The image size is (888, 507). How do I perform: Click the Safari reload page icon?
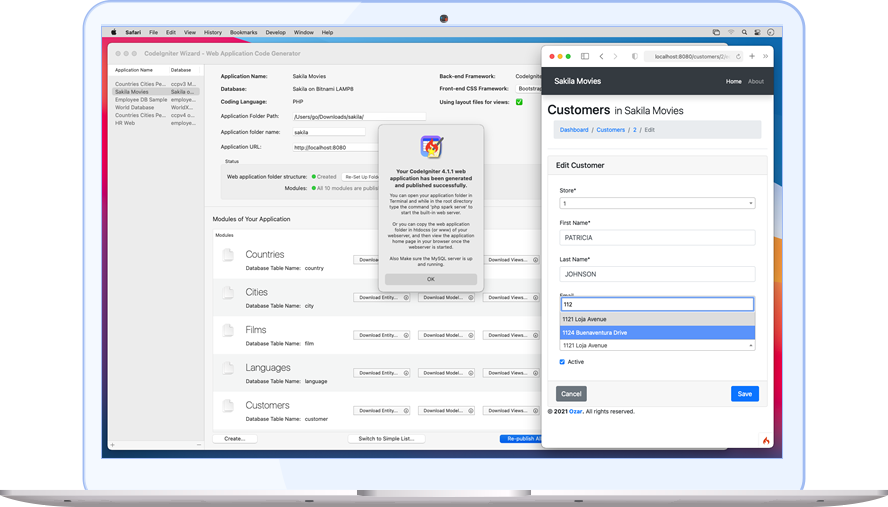738,56
